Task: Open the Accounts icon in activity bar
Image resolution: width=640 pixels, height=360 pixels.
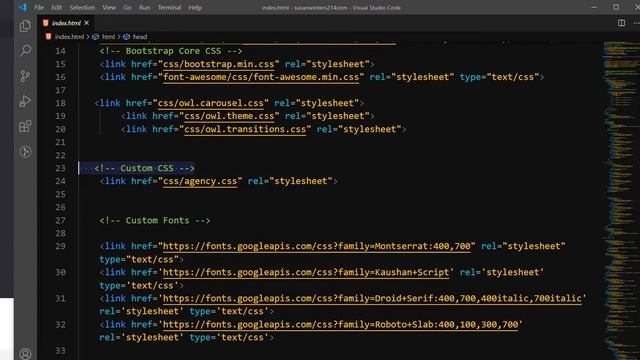Action: 25,353
